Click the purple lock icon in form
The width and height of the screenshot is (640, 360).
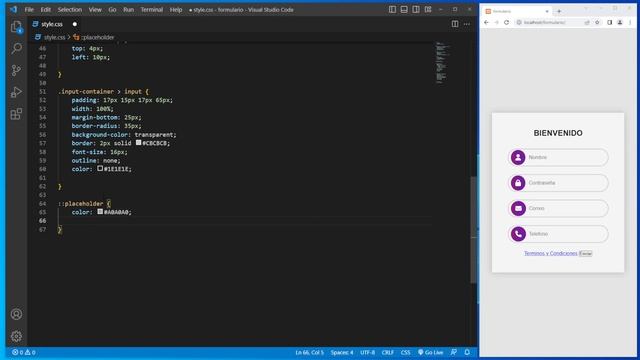click(518, 183)
